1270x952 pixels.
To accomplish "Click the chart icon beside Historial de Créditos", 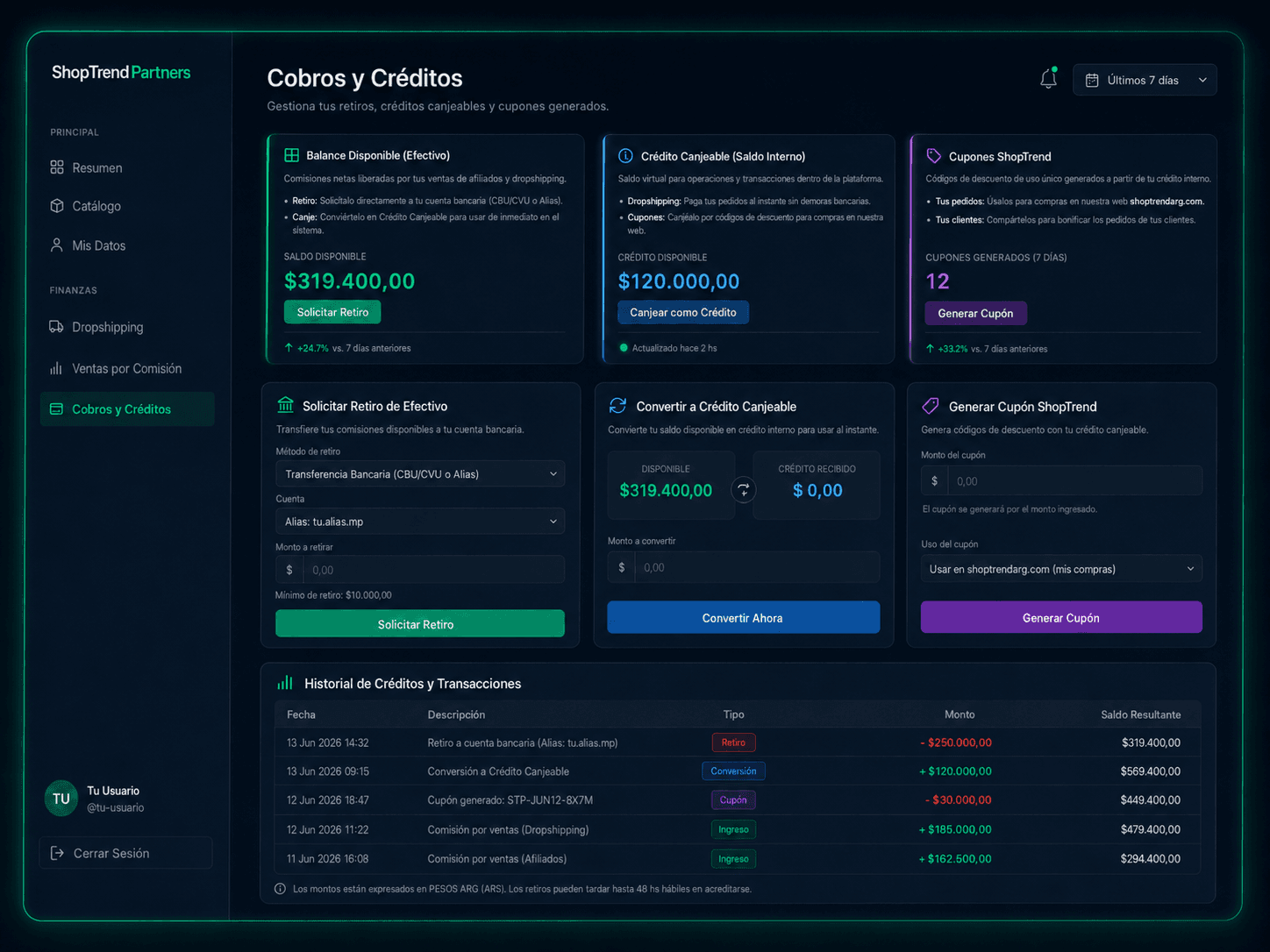I will click(285, 683).
